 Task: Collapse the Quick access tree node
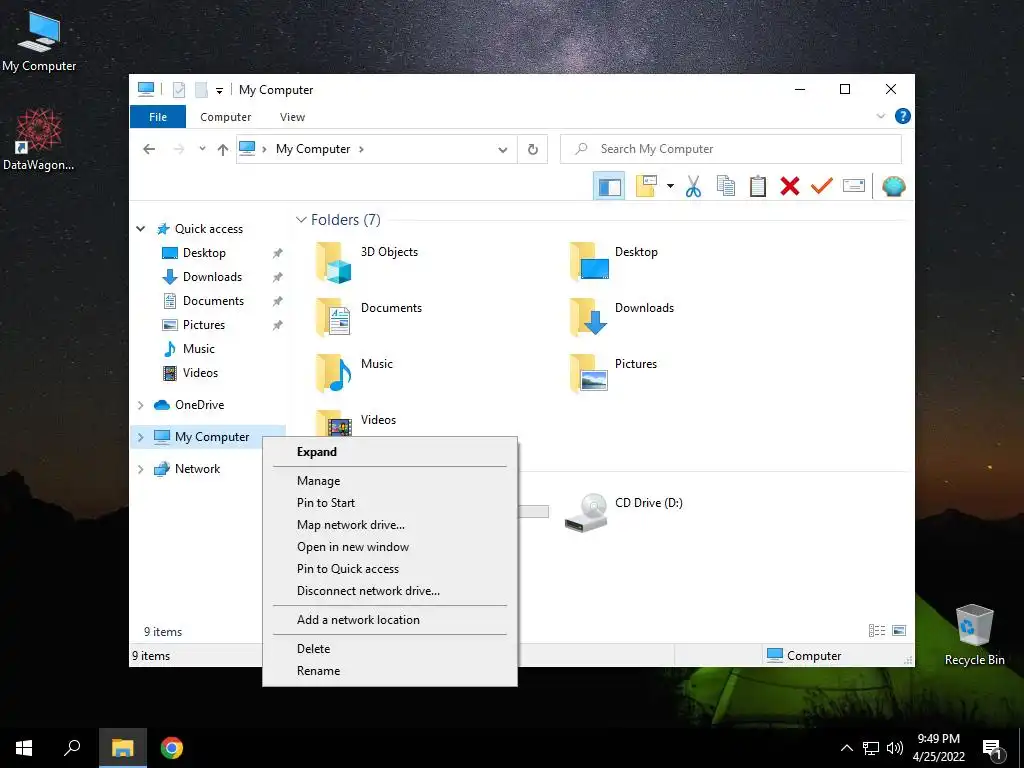140,229
